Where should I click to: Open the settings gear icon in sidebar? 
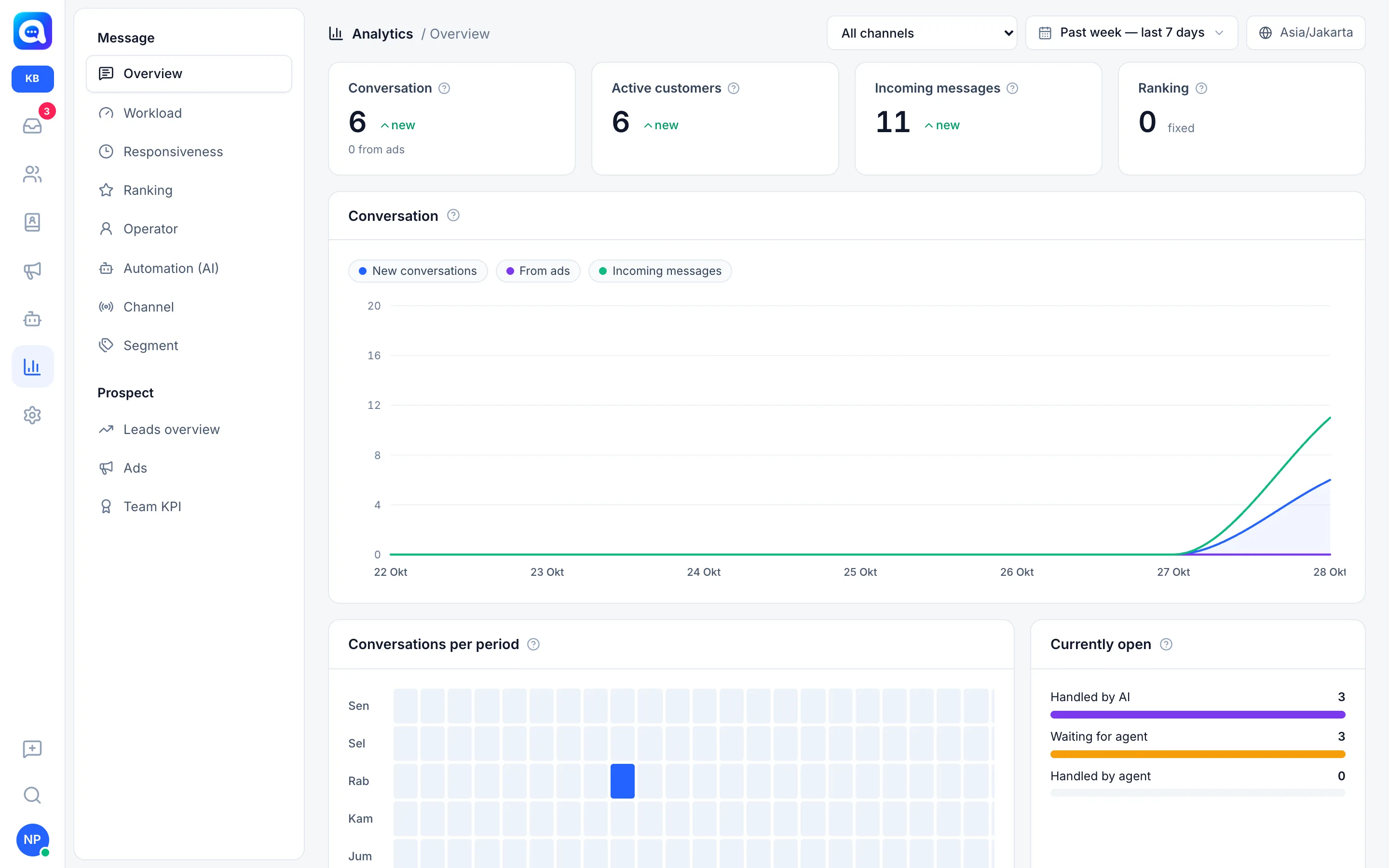(32, 415)
